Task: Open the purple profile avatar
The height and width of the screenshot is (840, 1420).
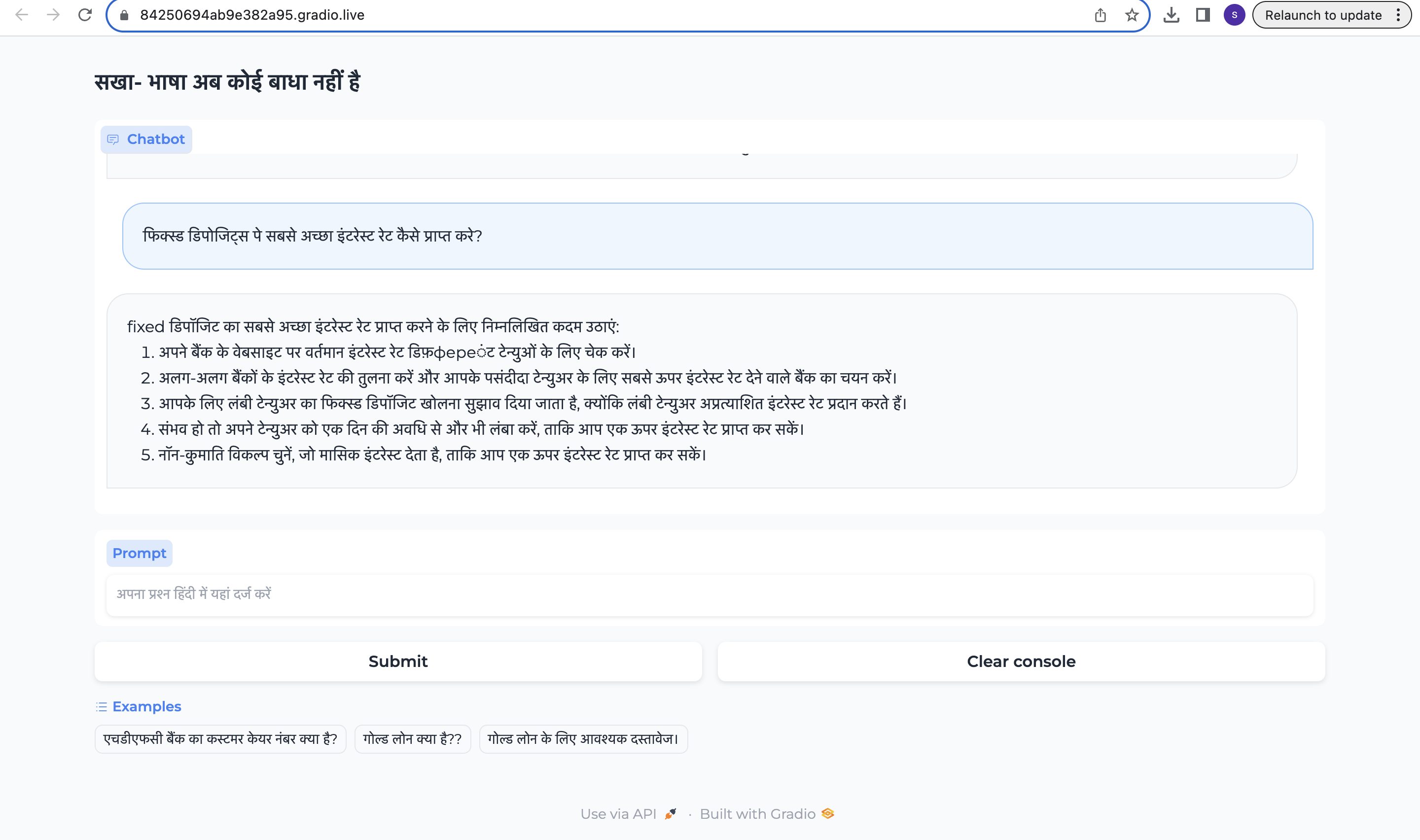Action: click(x=1234, y=15)
